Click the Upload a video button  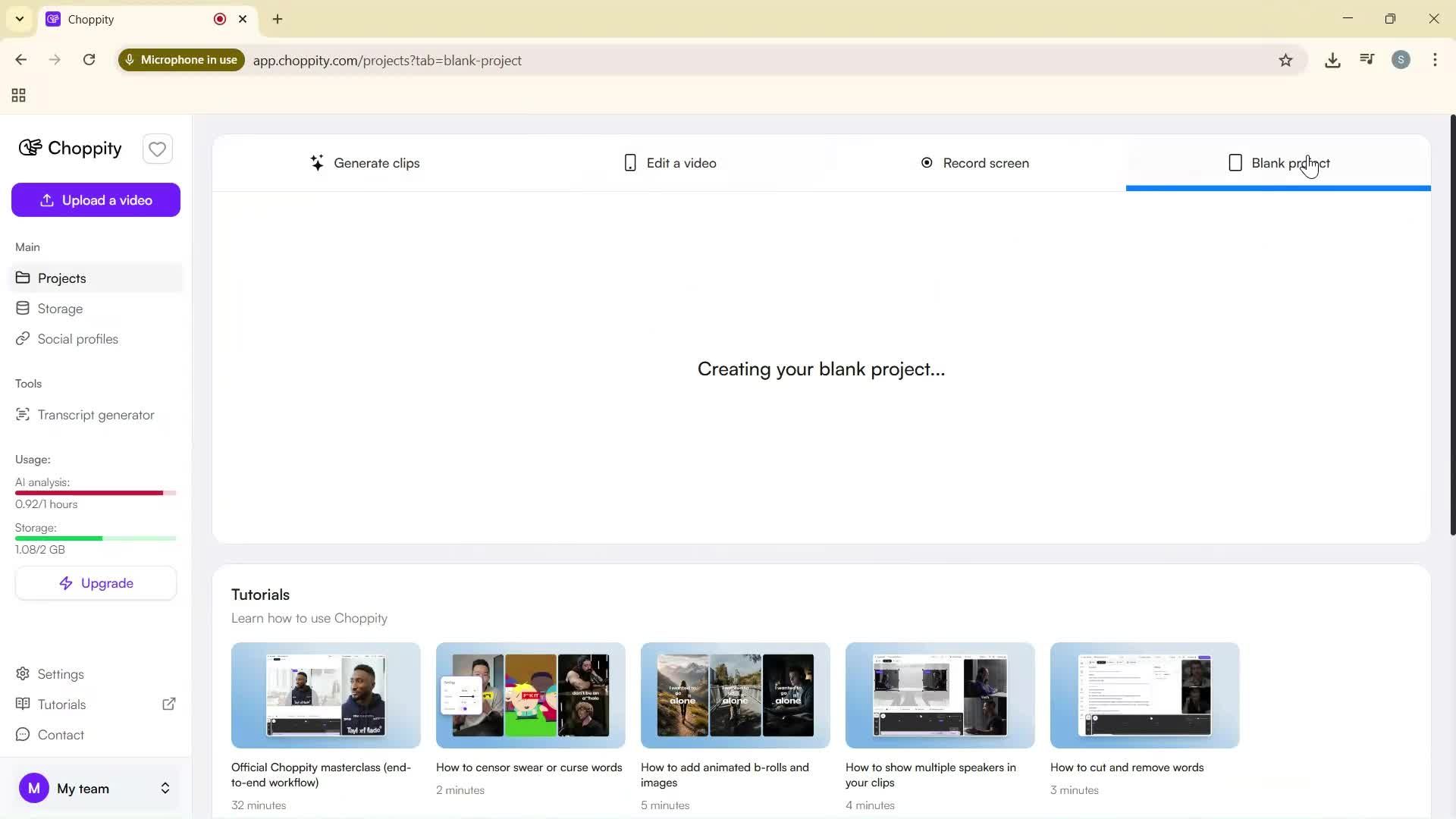click(96, 199)
